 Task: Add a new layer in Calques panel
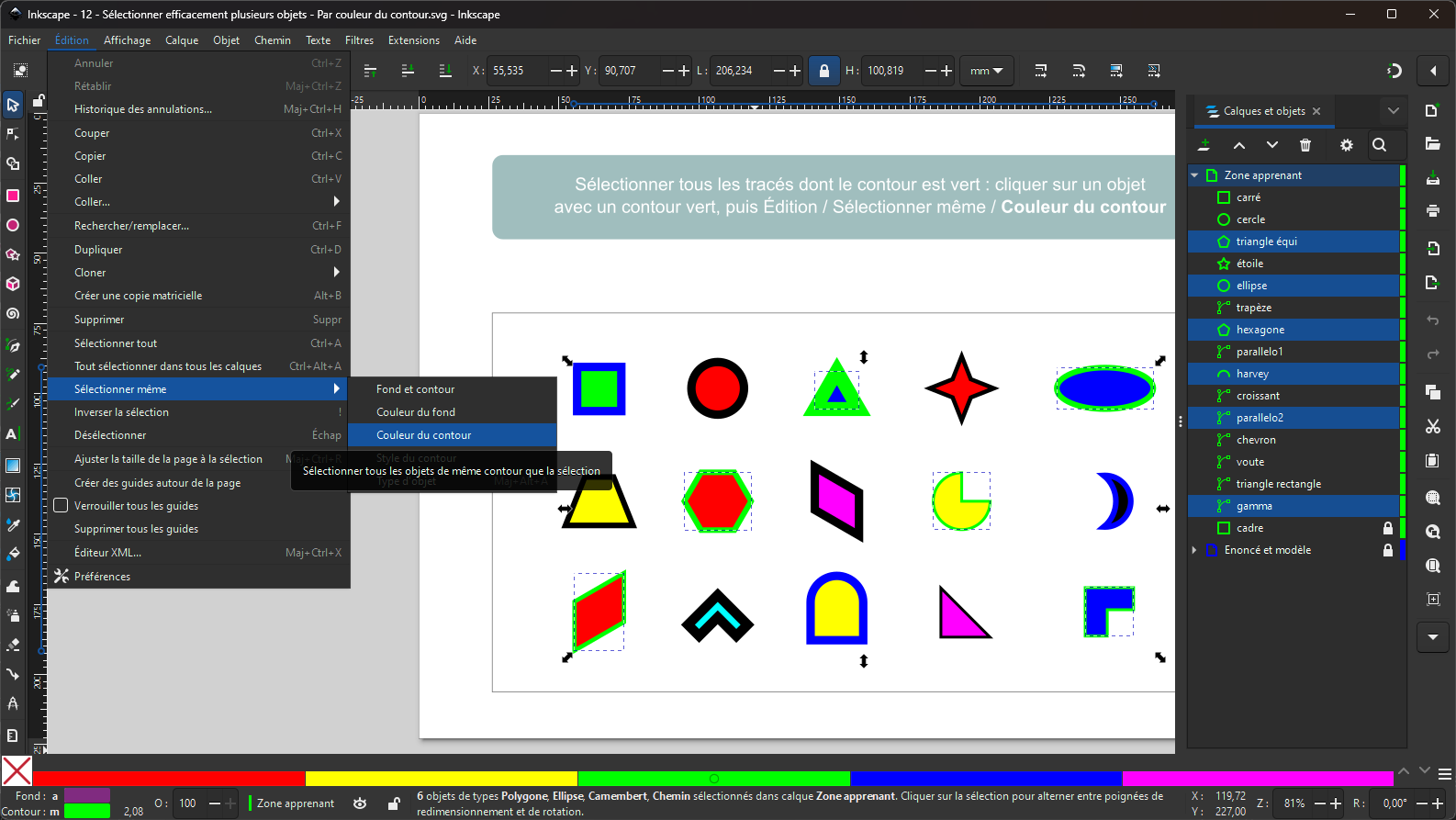coord(1204,145)
